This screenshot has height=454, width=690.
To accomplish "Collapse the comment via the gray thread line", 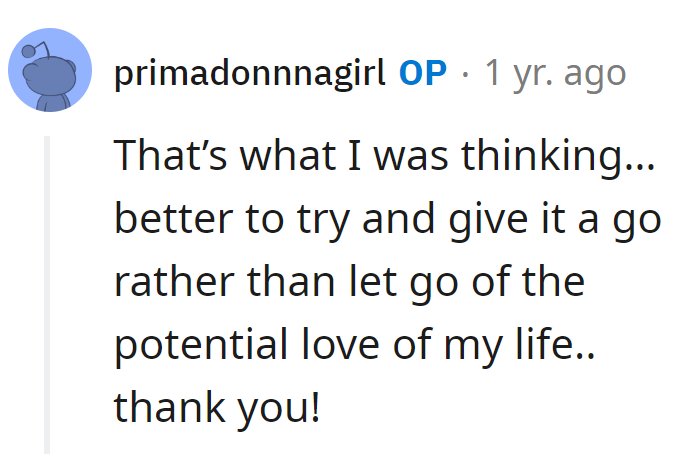I will (x=46, y=290).
